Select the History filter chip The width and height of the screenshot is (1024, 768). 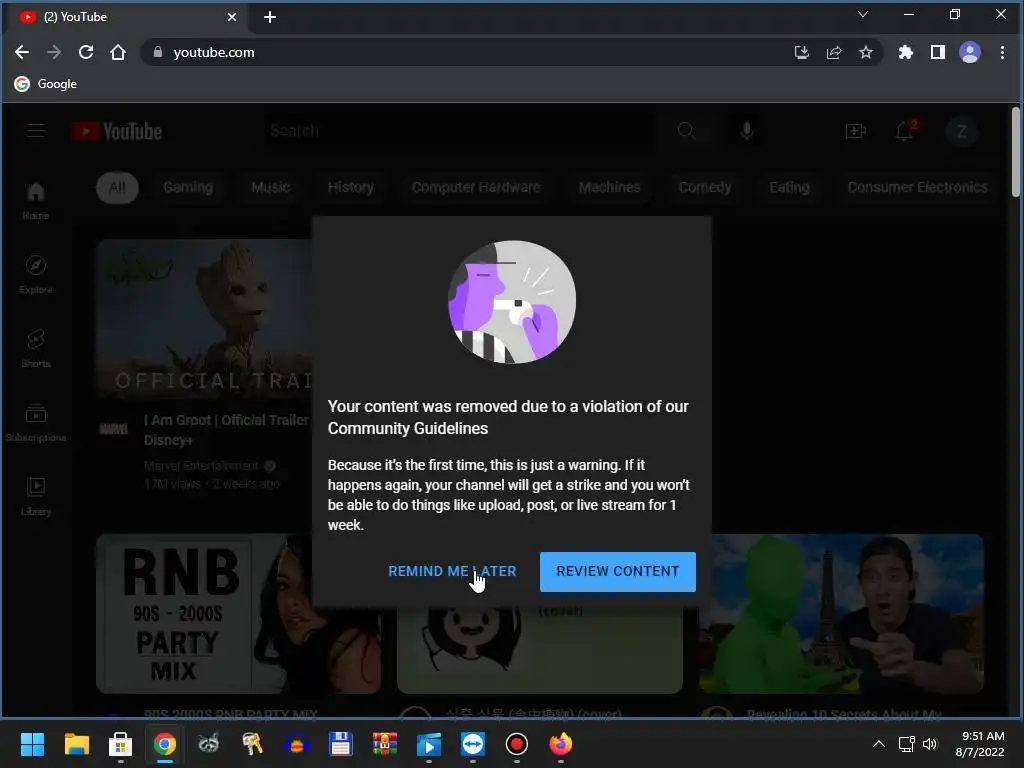[x=351, y=187]
